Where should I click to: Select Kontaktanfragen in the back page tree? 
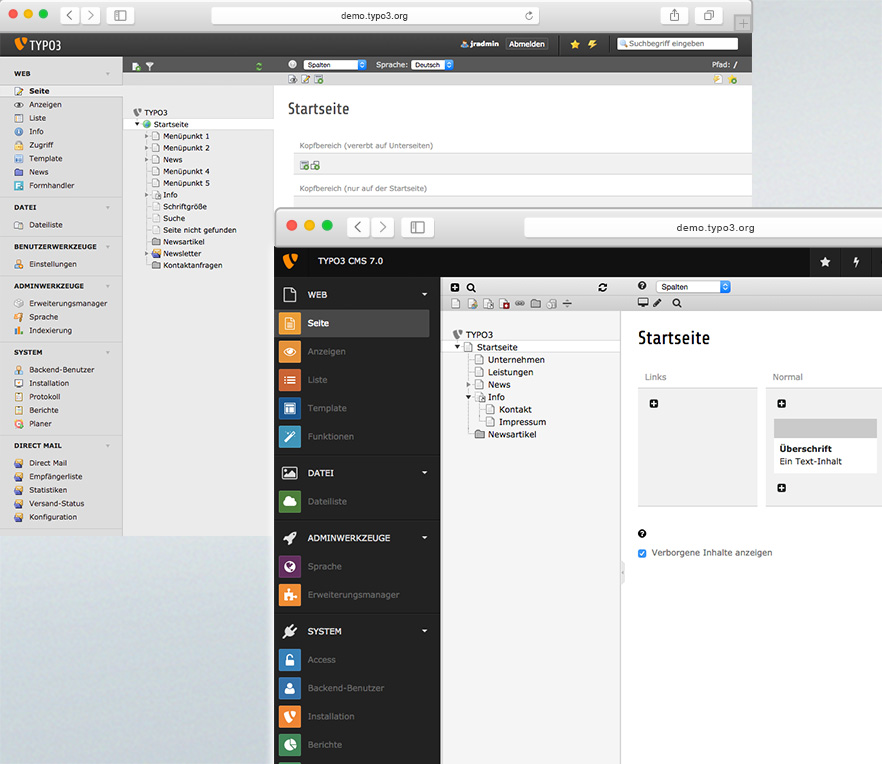click(192, 265)
